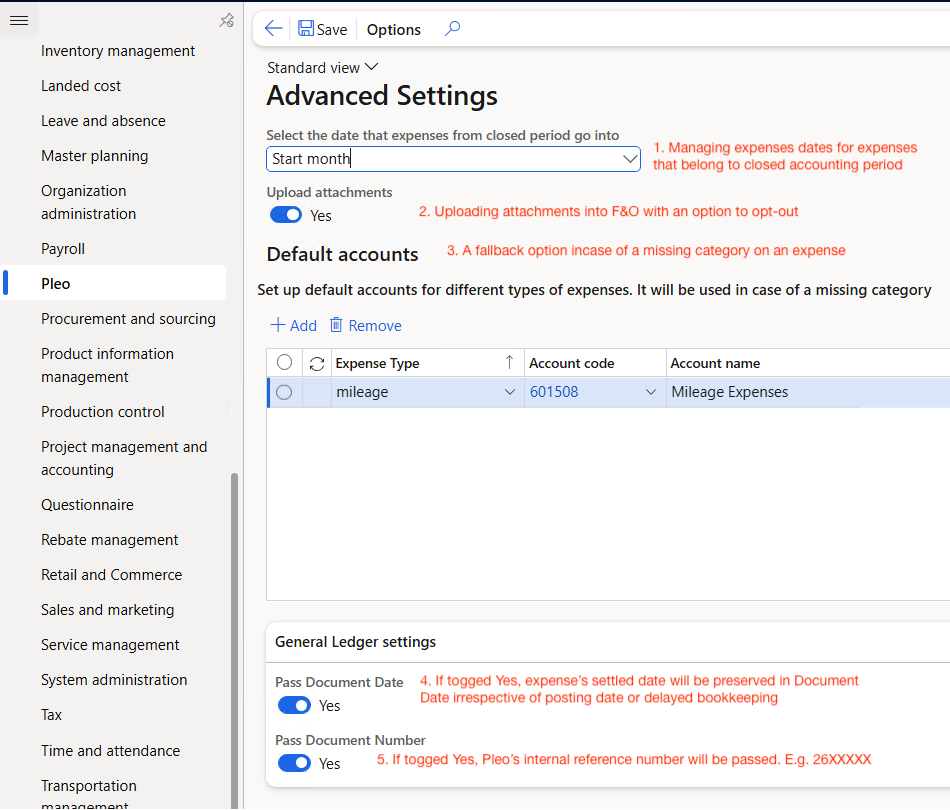Open Procurement and sourcing module
The image size is (950, 810).
[x=128, y=319]
